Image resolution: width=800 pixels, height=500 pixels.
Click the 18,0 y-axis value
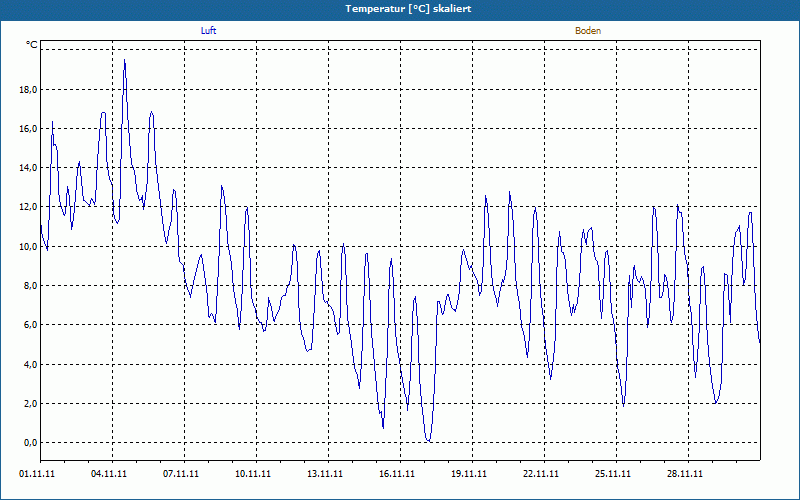(x=30, y=90)
